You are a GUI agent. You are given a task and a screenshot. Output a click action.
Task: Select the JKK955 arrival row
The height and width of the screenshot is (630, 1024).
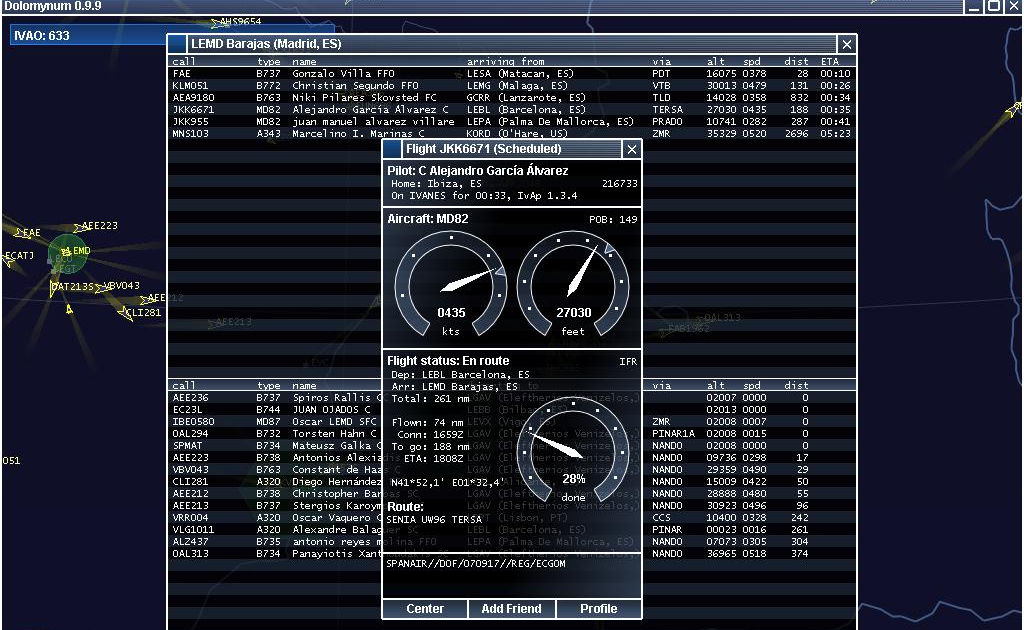[x=511, y=121]
